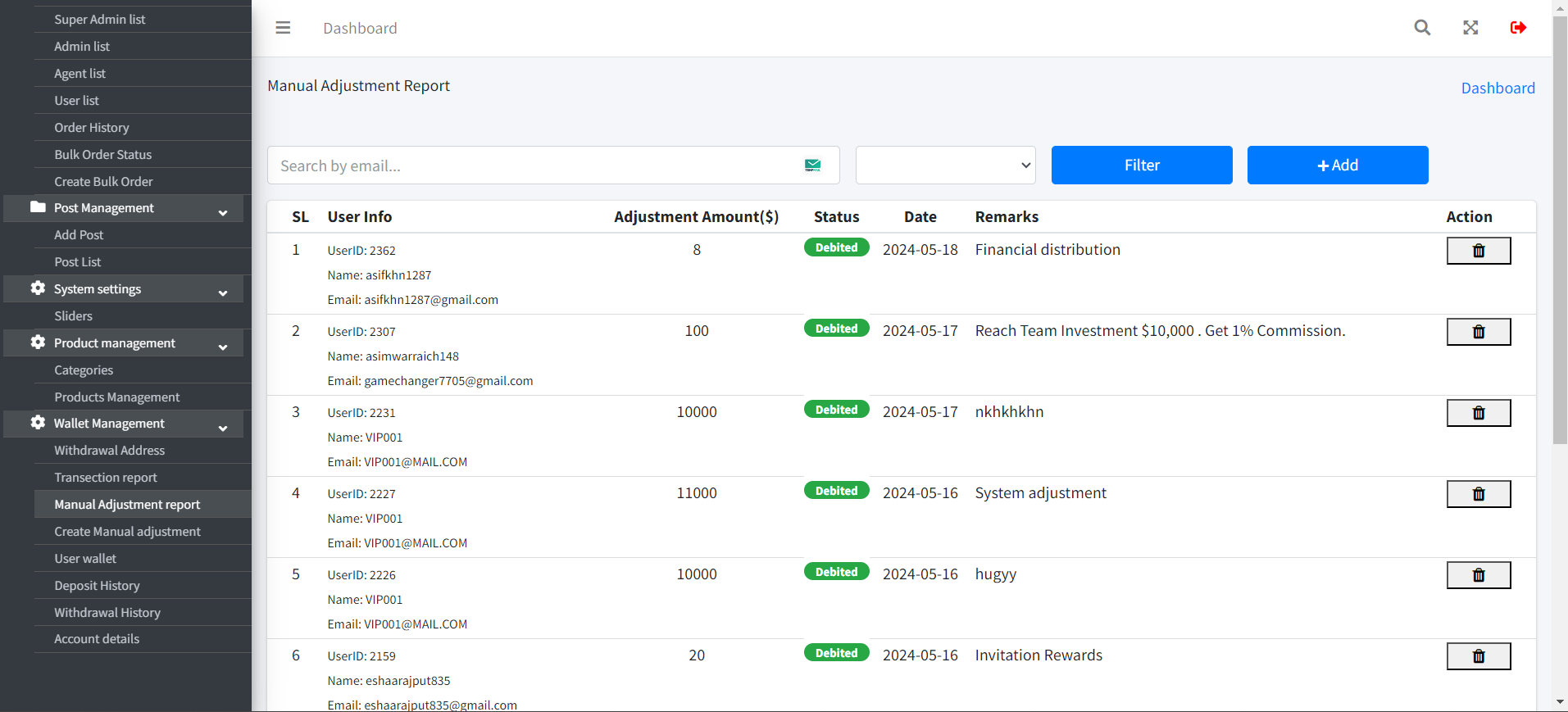Click trash icon for Invitation Rewards row

(x=1478, y=656)
